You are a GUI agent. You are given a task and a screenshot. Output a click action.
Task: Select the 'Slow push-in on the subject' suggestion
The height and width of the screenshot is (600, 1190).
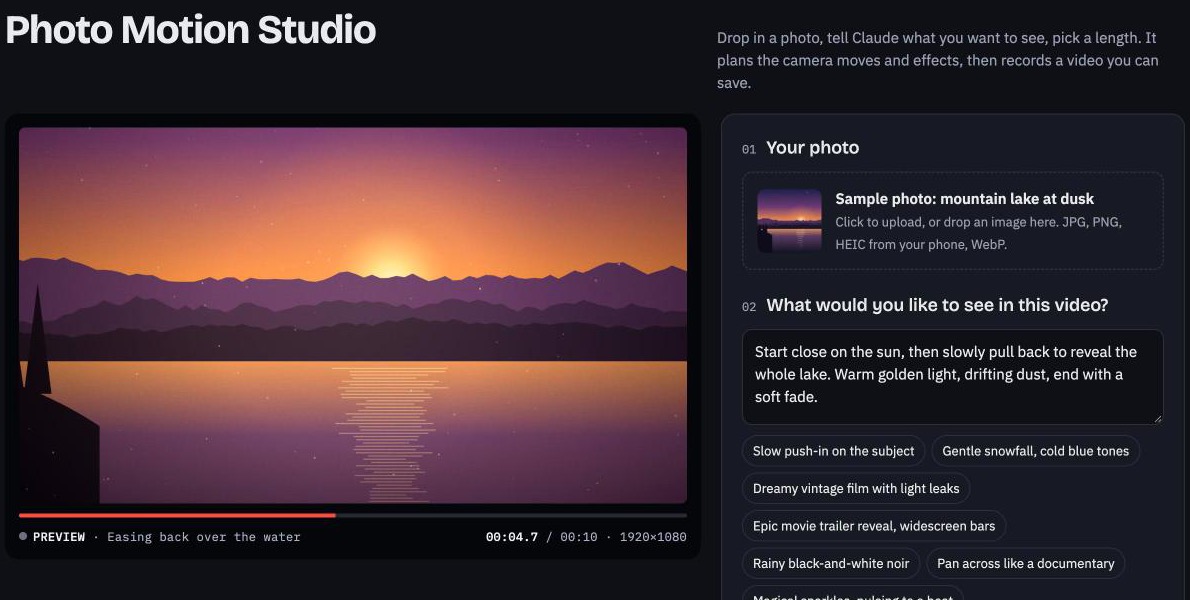click(x=833, y=451)
